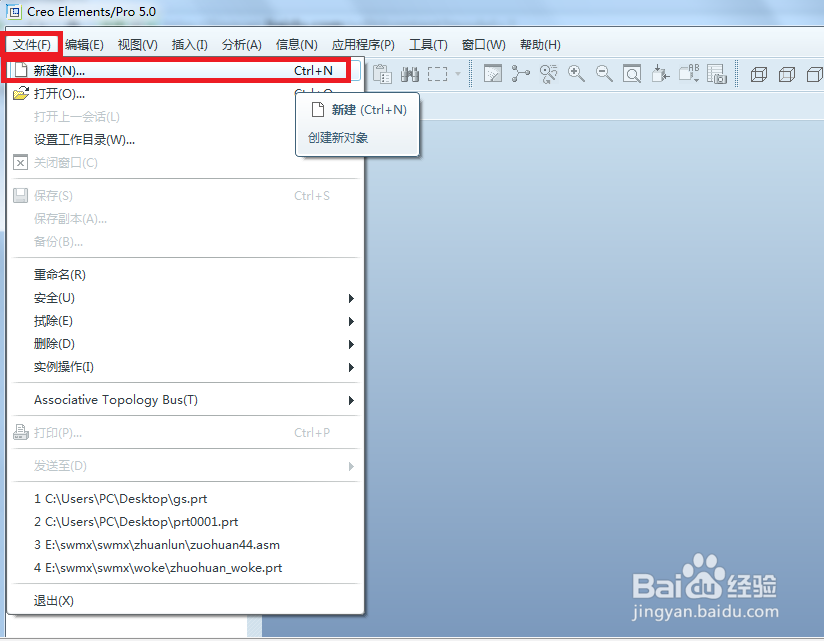The width and height of the screenshot is (824, 641).
Task: Open the Find tool binoculars icon
Action: 410,74
